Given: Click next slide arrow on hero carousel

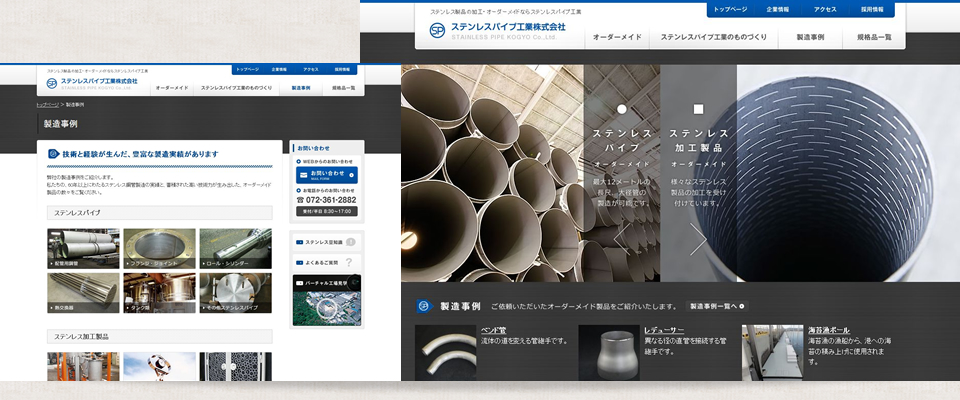Looking at the screenshot, I should 698,239.
